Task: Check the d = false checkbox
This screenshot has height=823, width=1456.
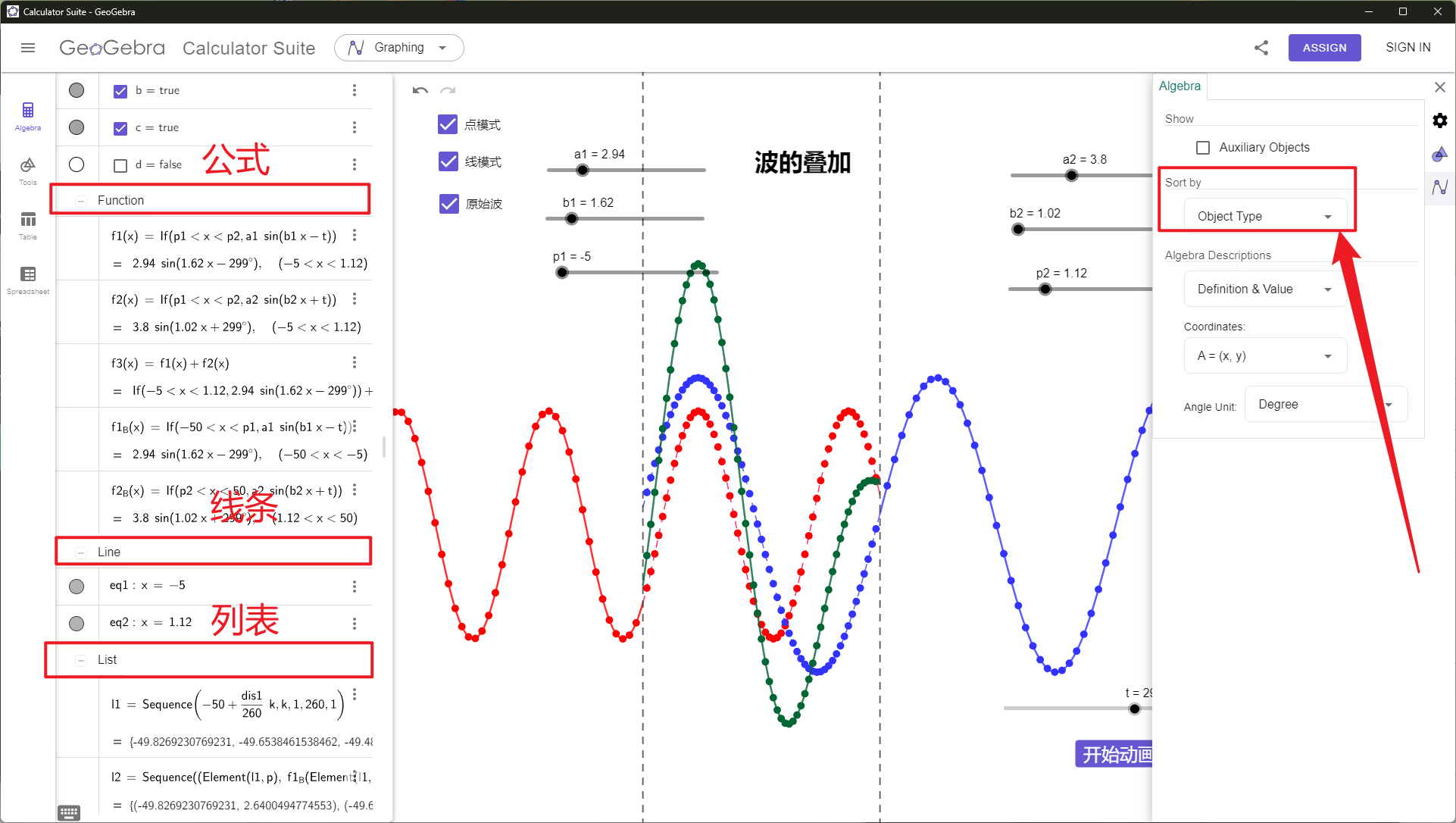Action: coord(120,165)
